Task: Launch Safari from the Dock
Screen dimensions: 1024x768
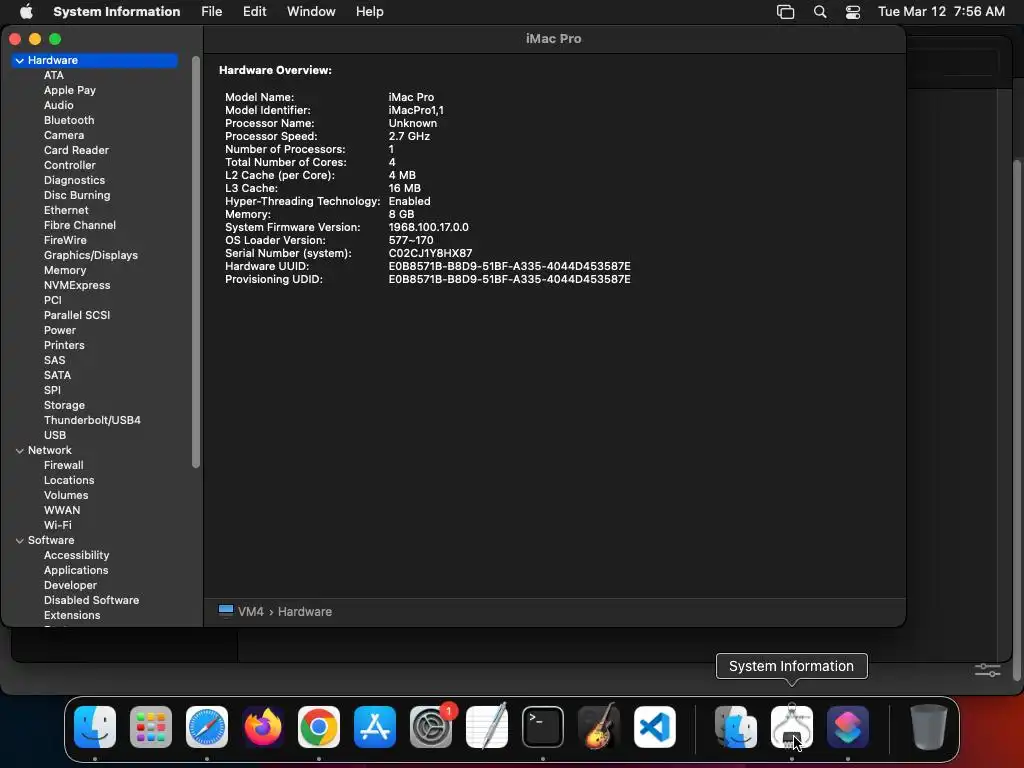Action: (207, 727)
